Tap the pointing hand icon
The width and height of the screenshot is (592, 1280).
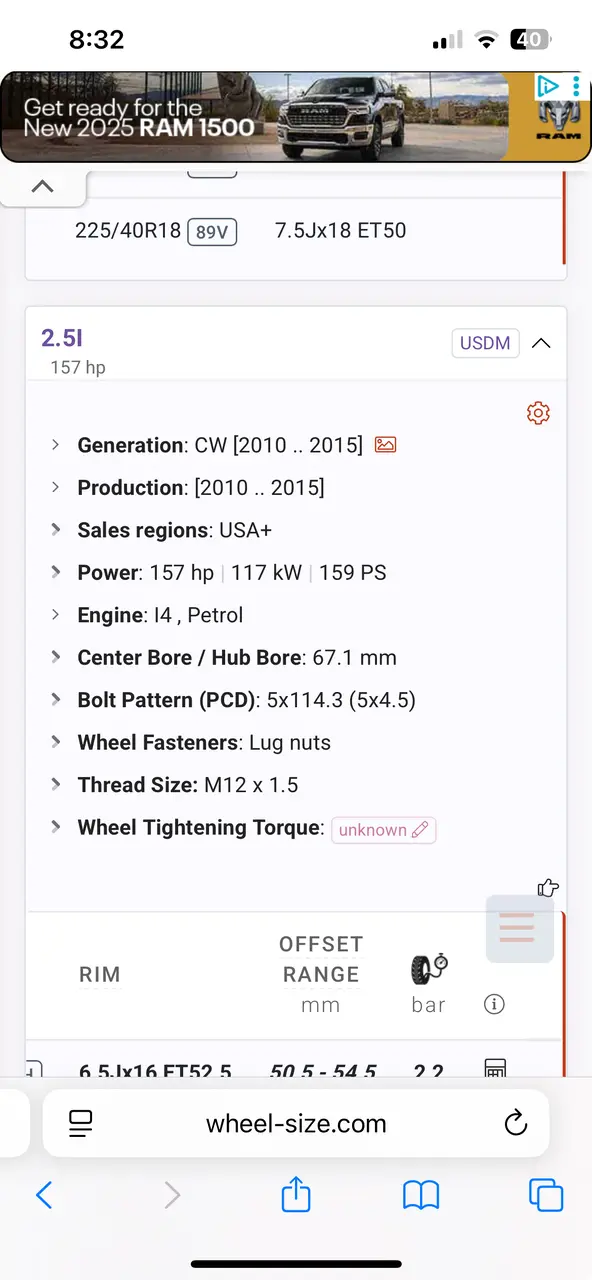pos(548,887)
